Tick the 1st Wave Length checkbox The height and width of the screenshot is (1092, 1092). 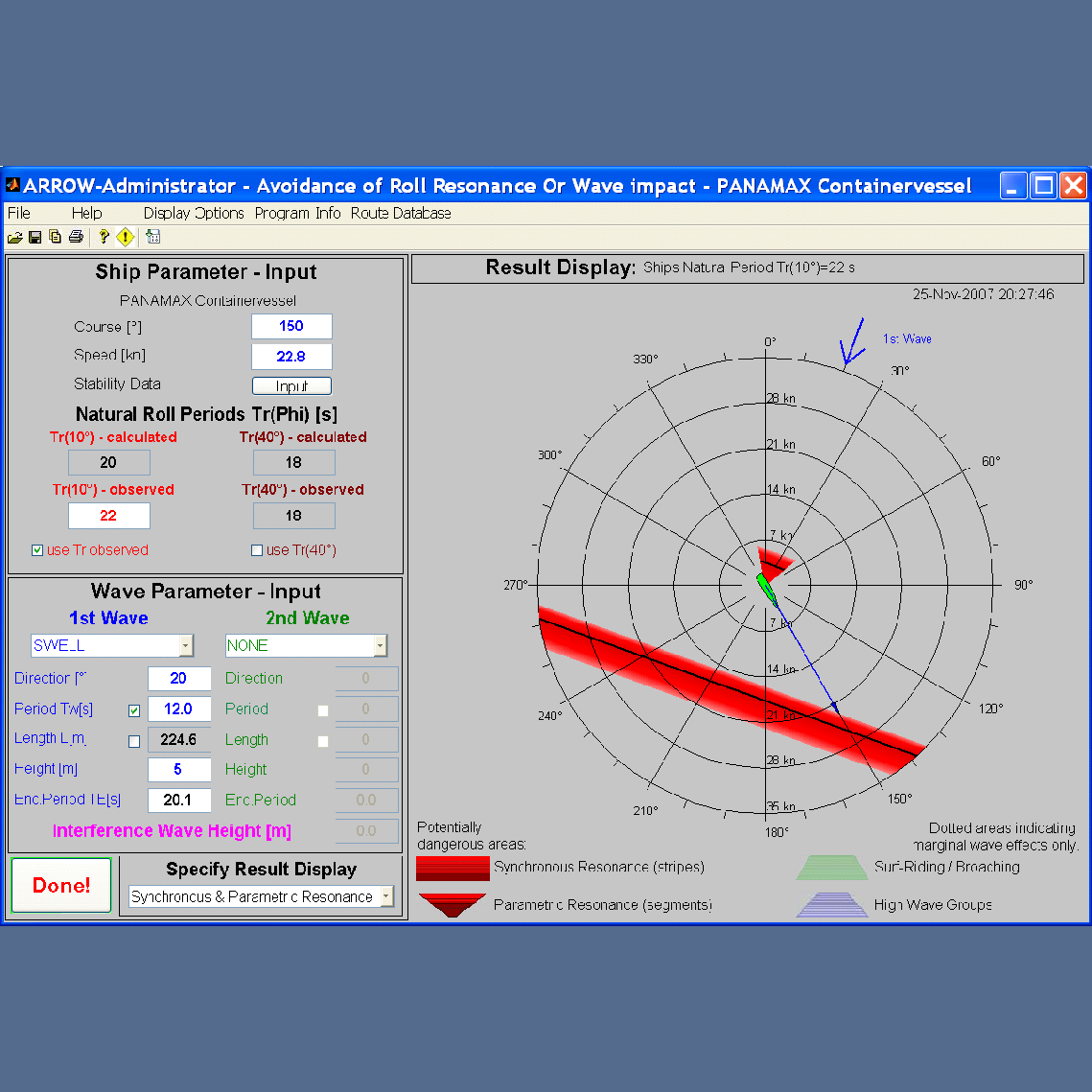134,741
